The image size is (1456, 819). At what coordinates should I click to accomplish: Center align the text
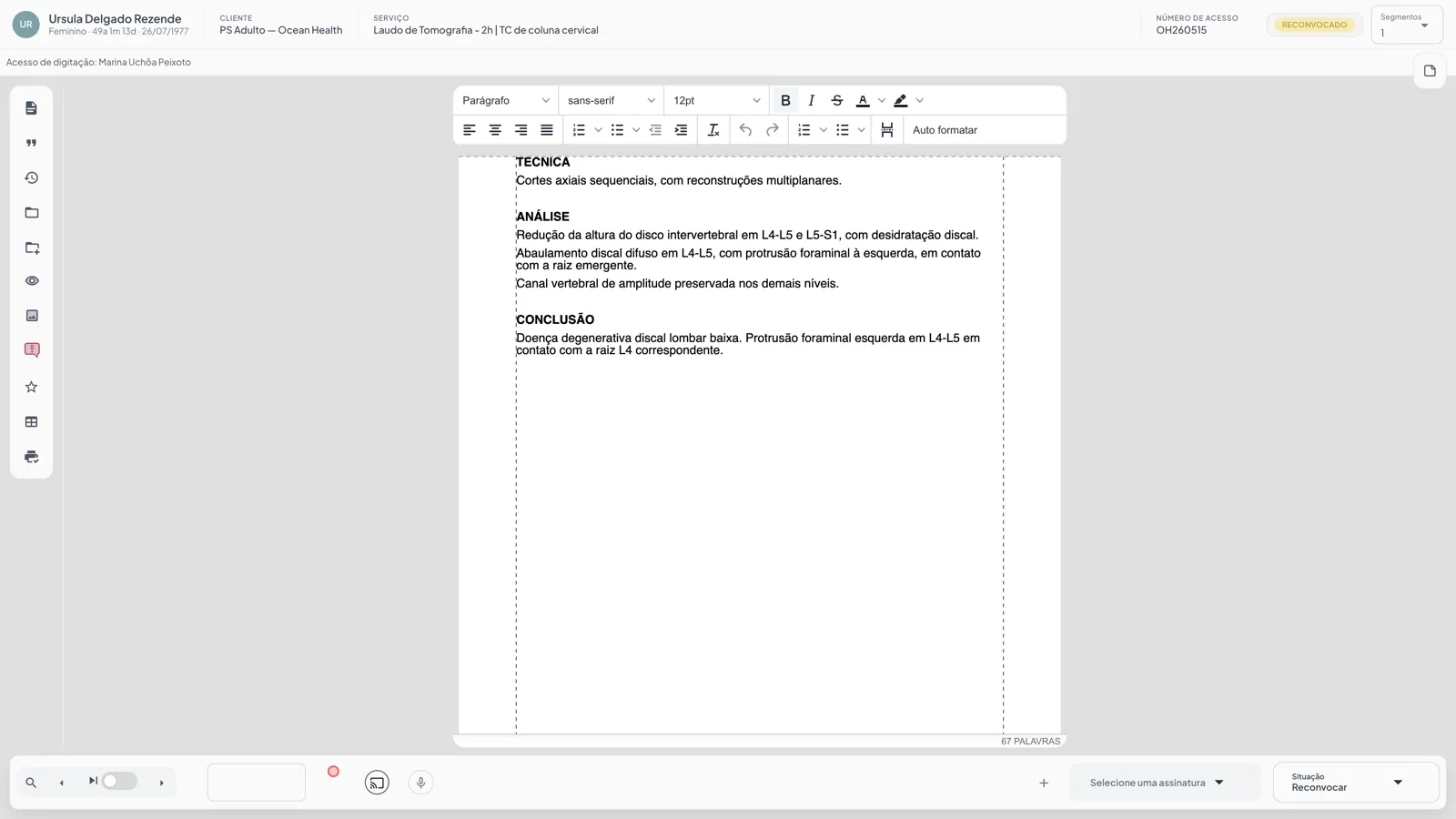[x=495, y=130]
